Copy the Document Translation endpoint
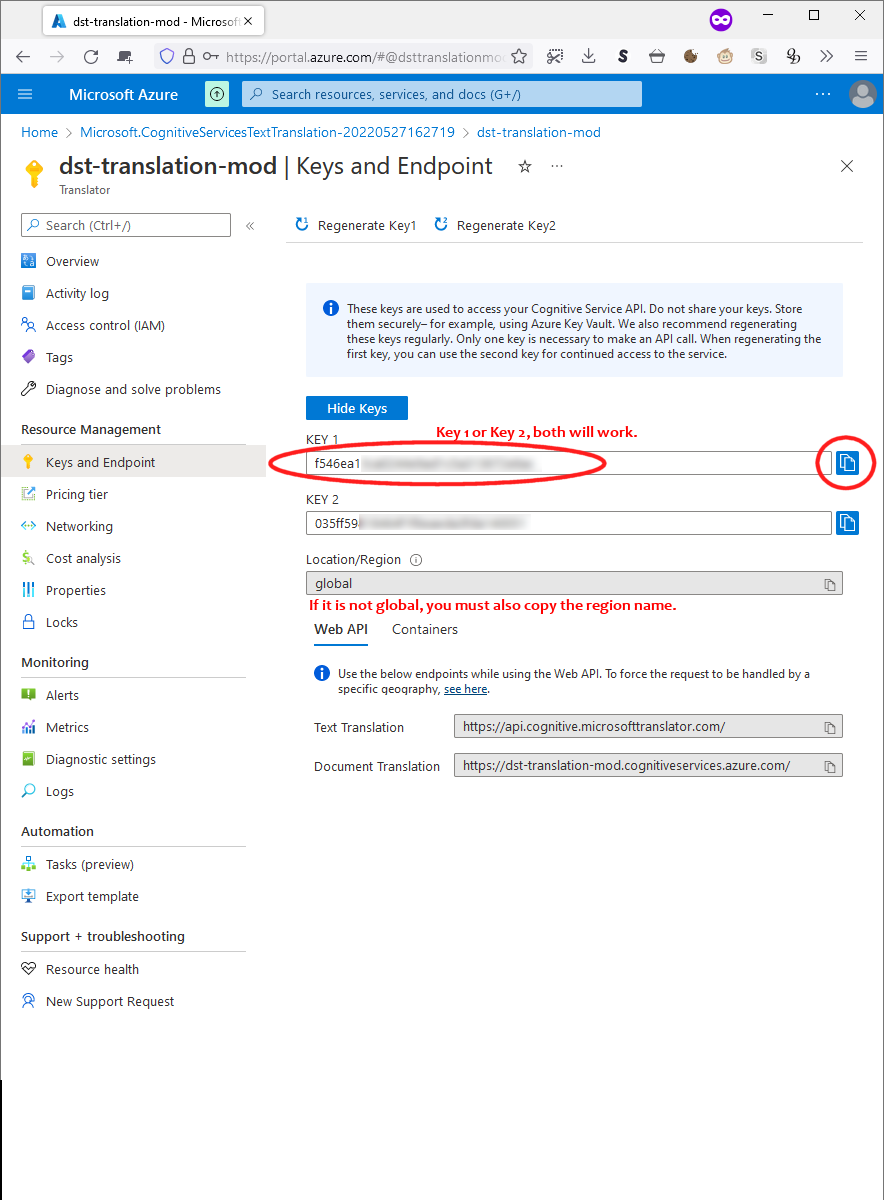This screenshot has height=1200, width=884. pyautogui.click(x=830, y=766)
